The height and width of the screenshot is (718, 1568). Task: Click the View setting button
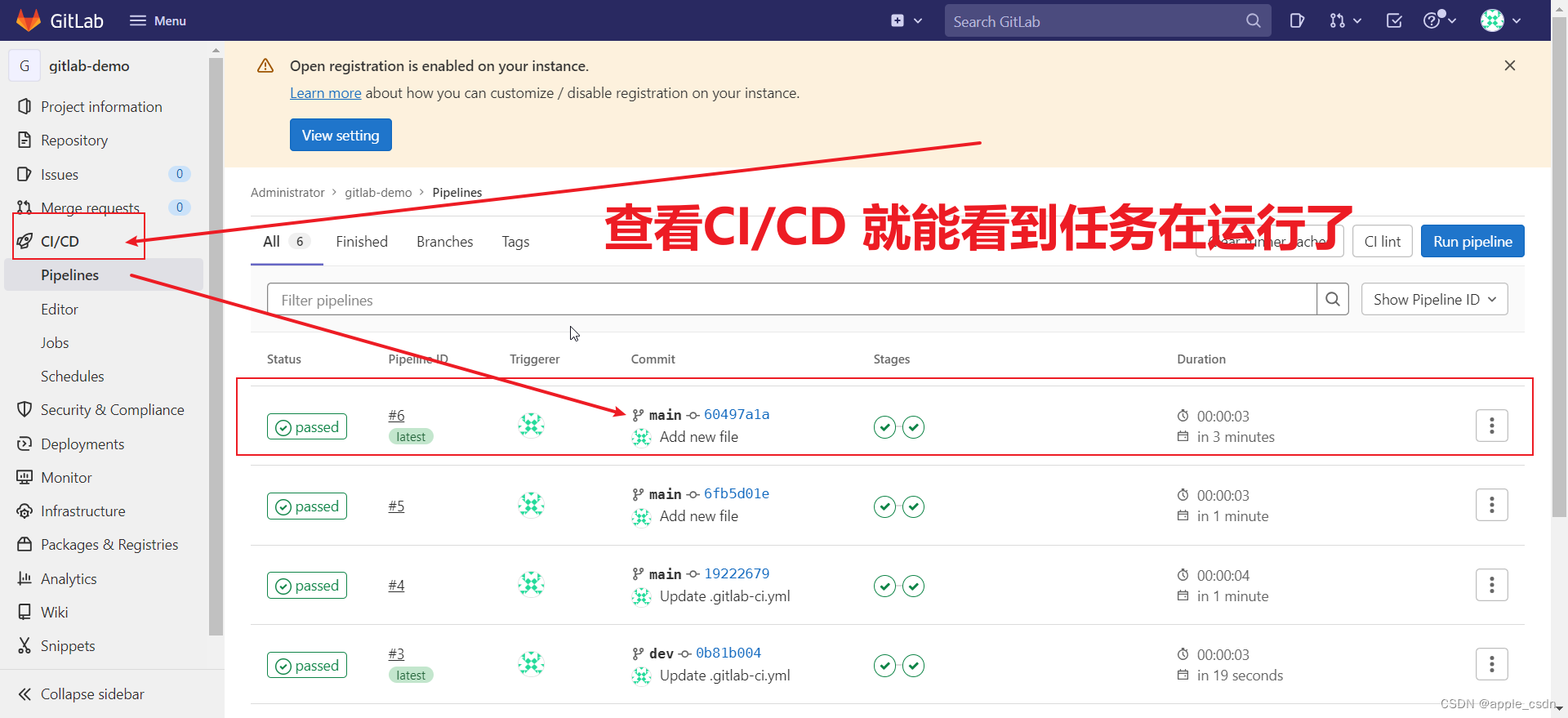pyautogui.click(x=341, y=135)
